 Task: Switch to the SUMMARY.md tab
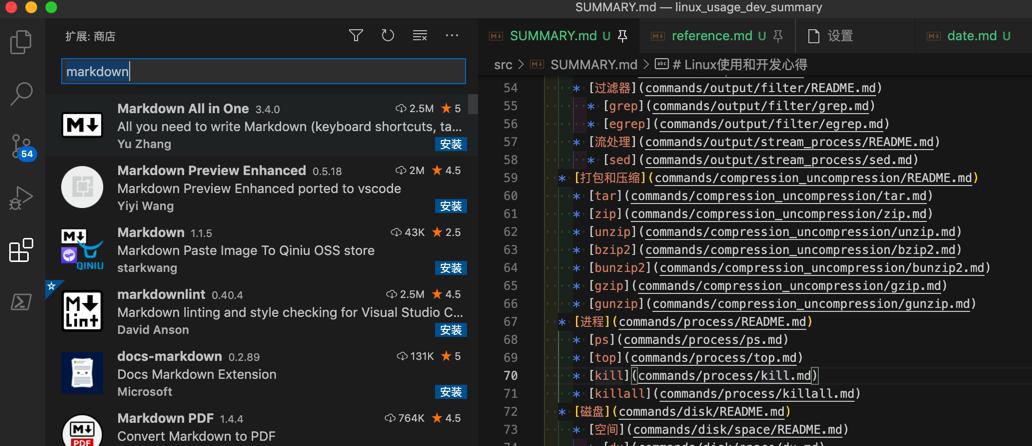pos(558,36)
